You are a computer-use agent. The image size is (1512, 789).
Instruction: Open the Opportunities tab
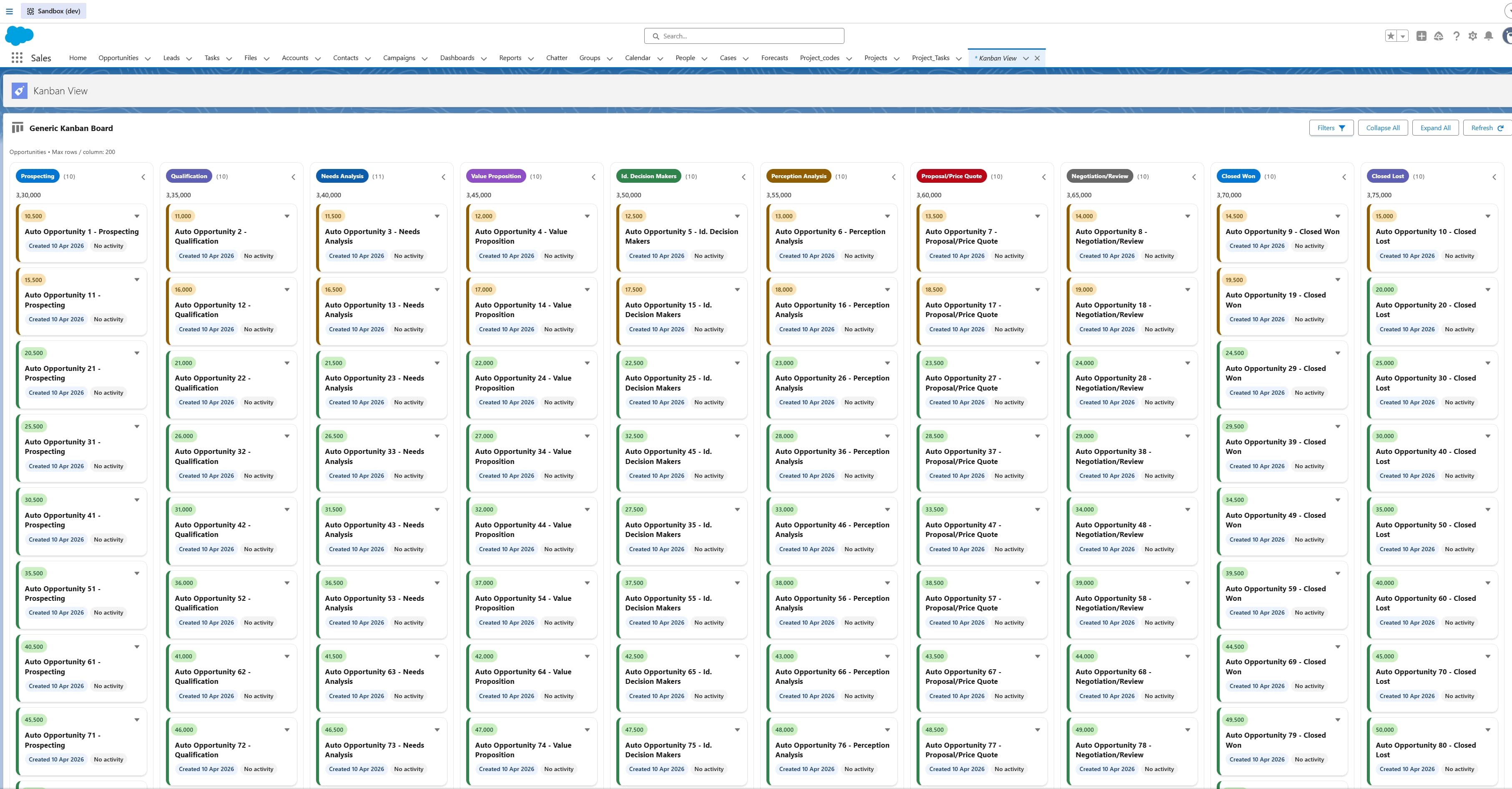pyautogui.click(x=118, y=58)
